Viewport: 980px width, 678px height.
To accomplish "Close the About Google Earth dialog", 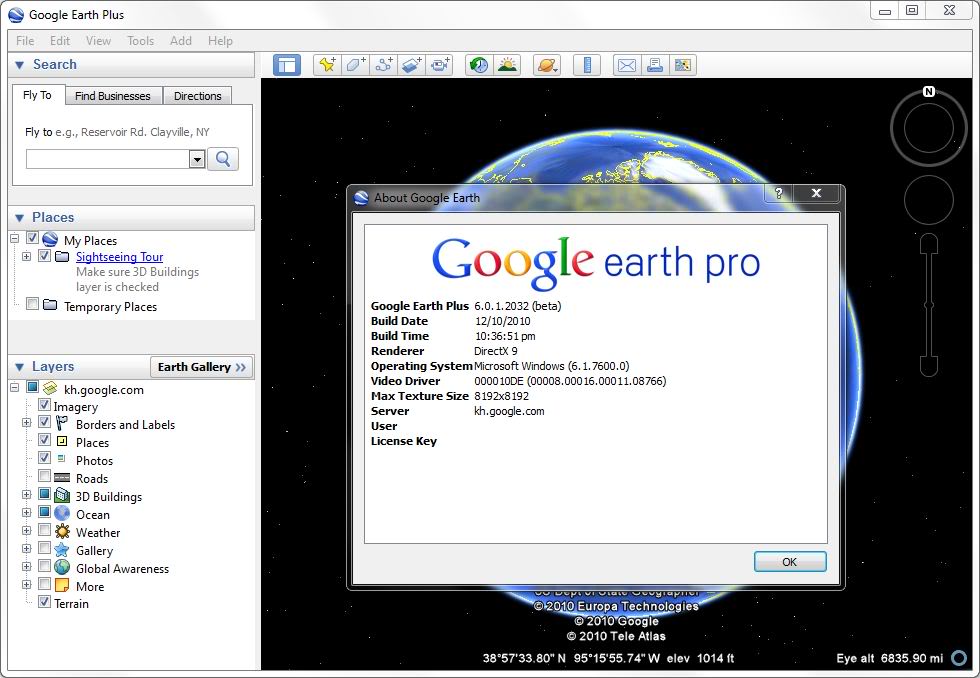I will pyautogui.click(x=816, y=193).
